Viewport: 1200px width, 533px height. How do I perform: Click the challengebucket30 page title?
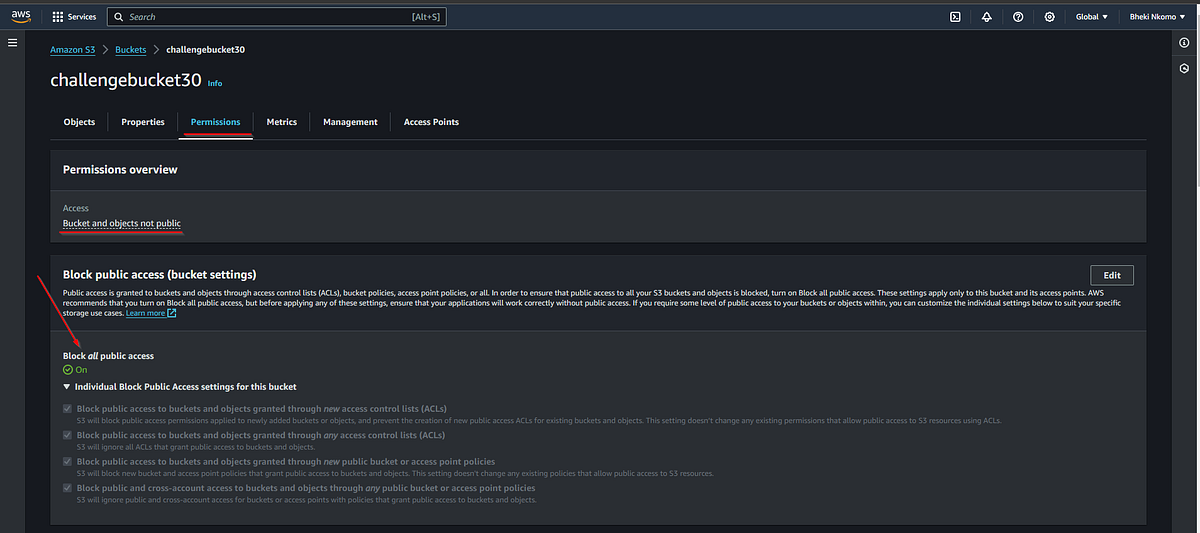tap(126, 81)
